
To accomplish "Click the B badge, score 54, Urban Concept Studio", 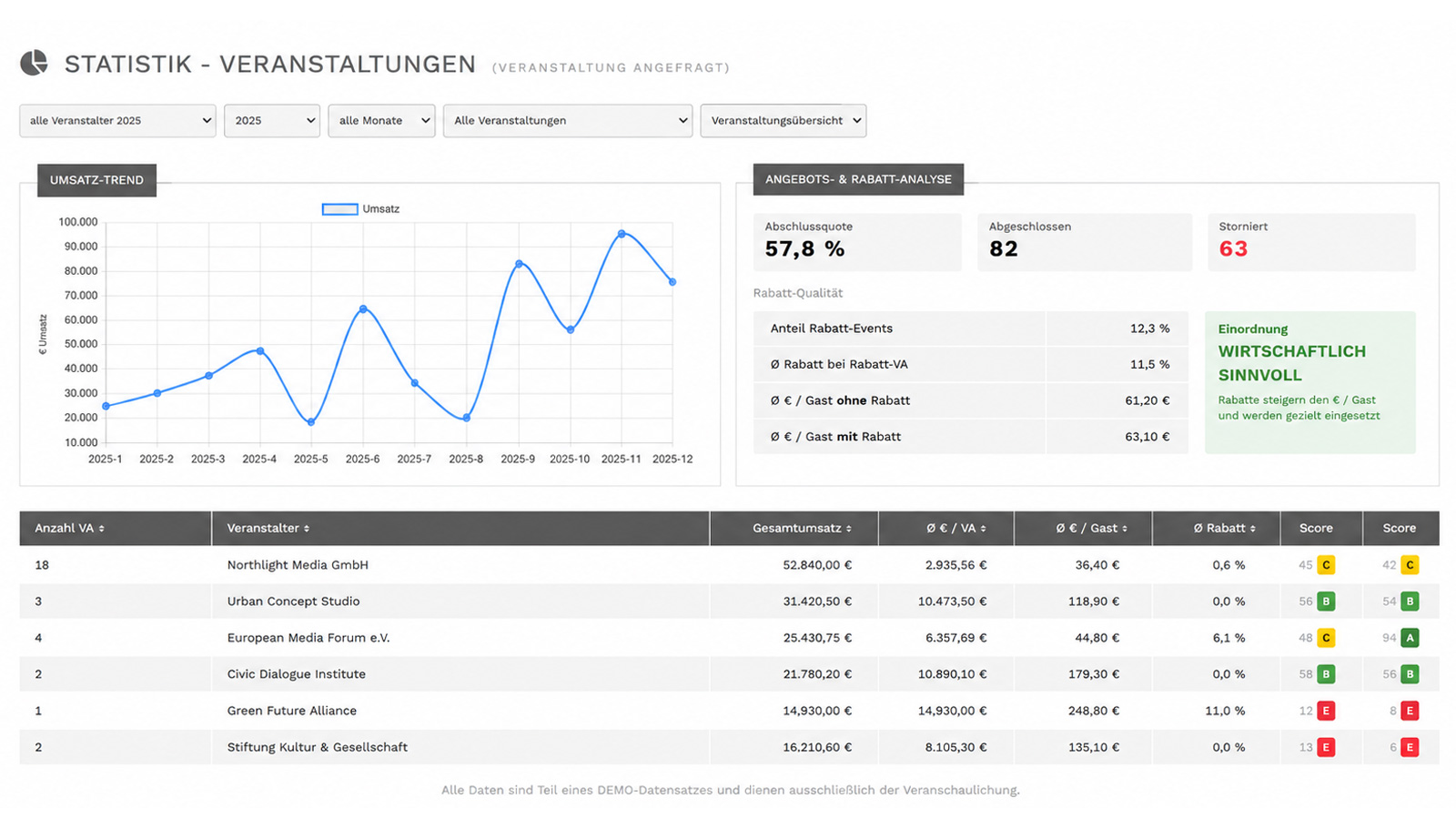I will tap(1410, 602).
